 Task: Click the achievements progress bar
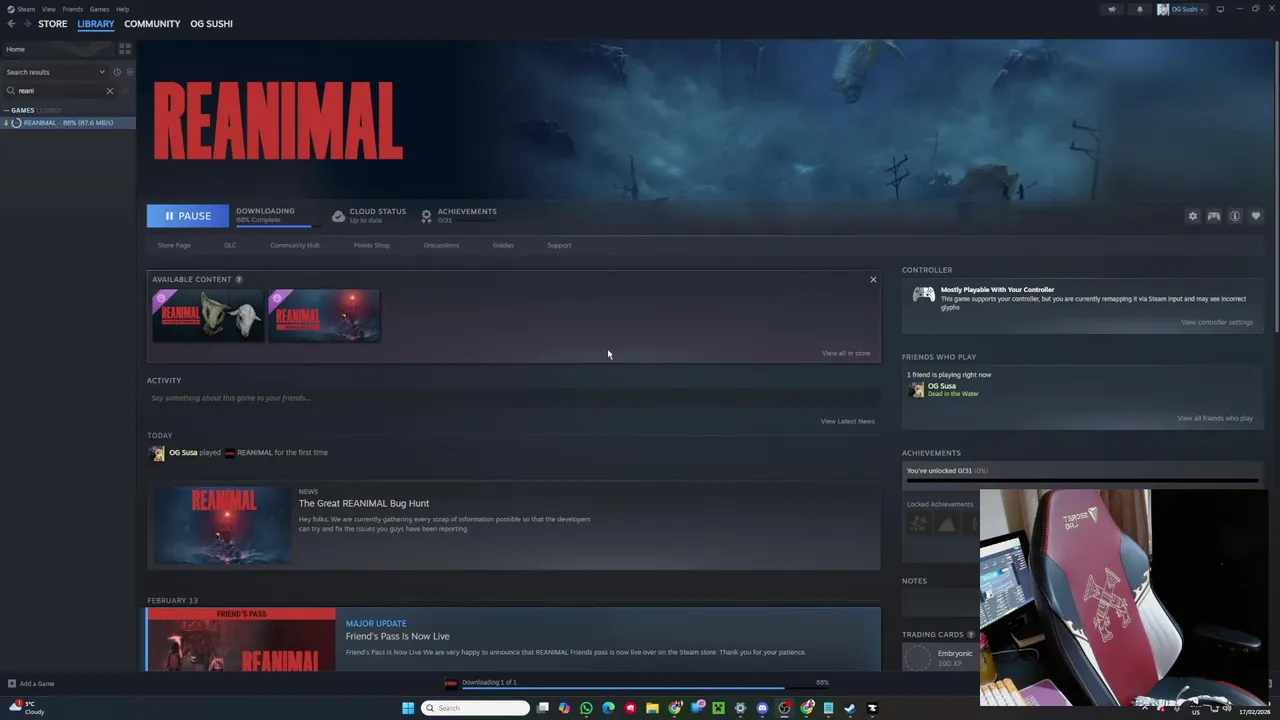pos(1082,481)
